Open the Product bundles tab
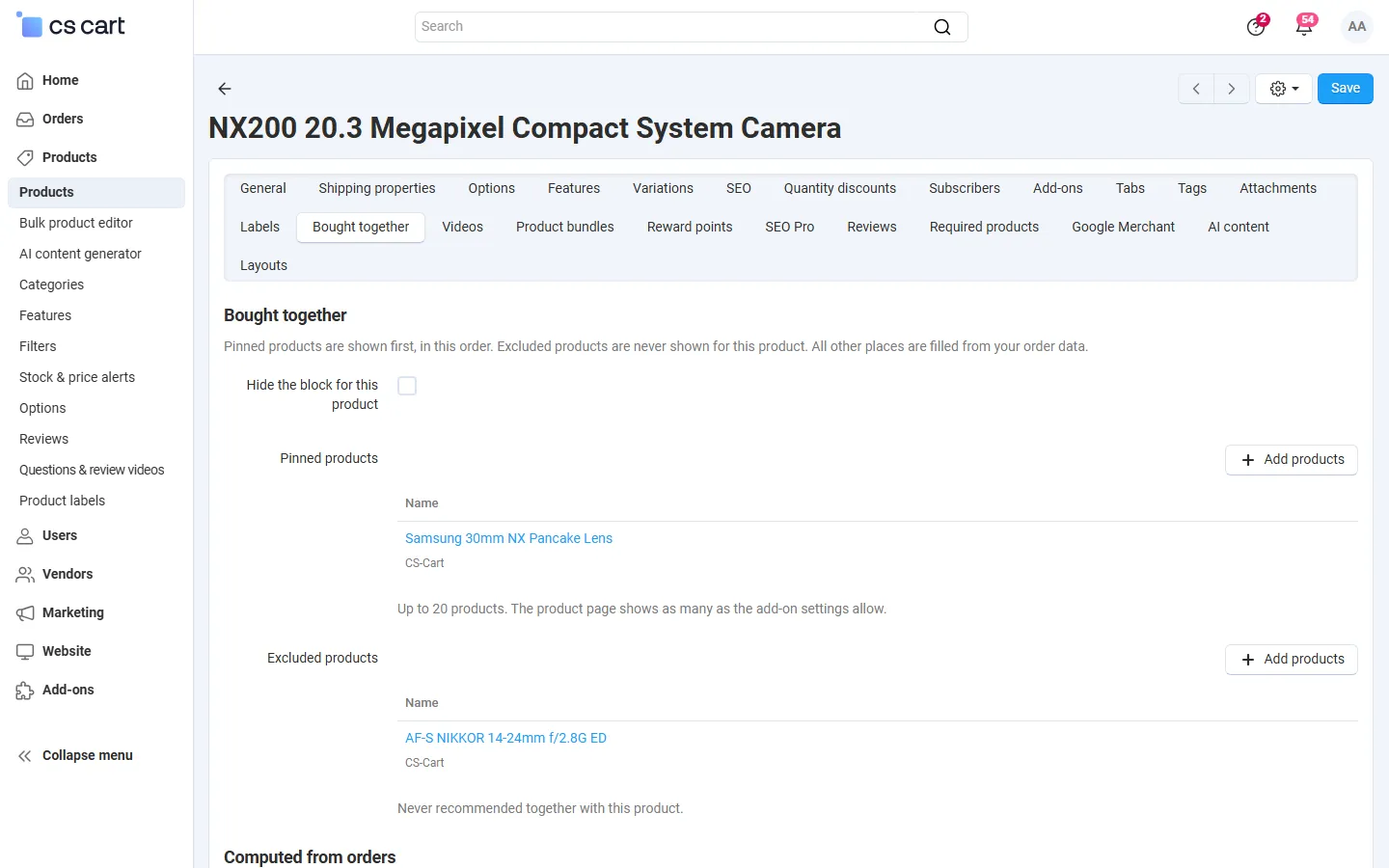The image size is (1389, 868). pyautogui.click(x=565, y=227)
